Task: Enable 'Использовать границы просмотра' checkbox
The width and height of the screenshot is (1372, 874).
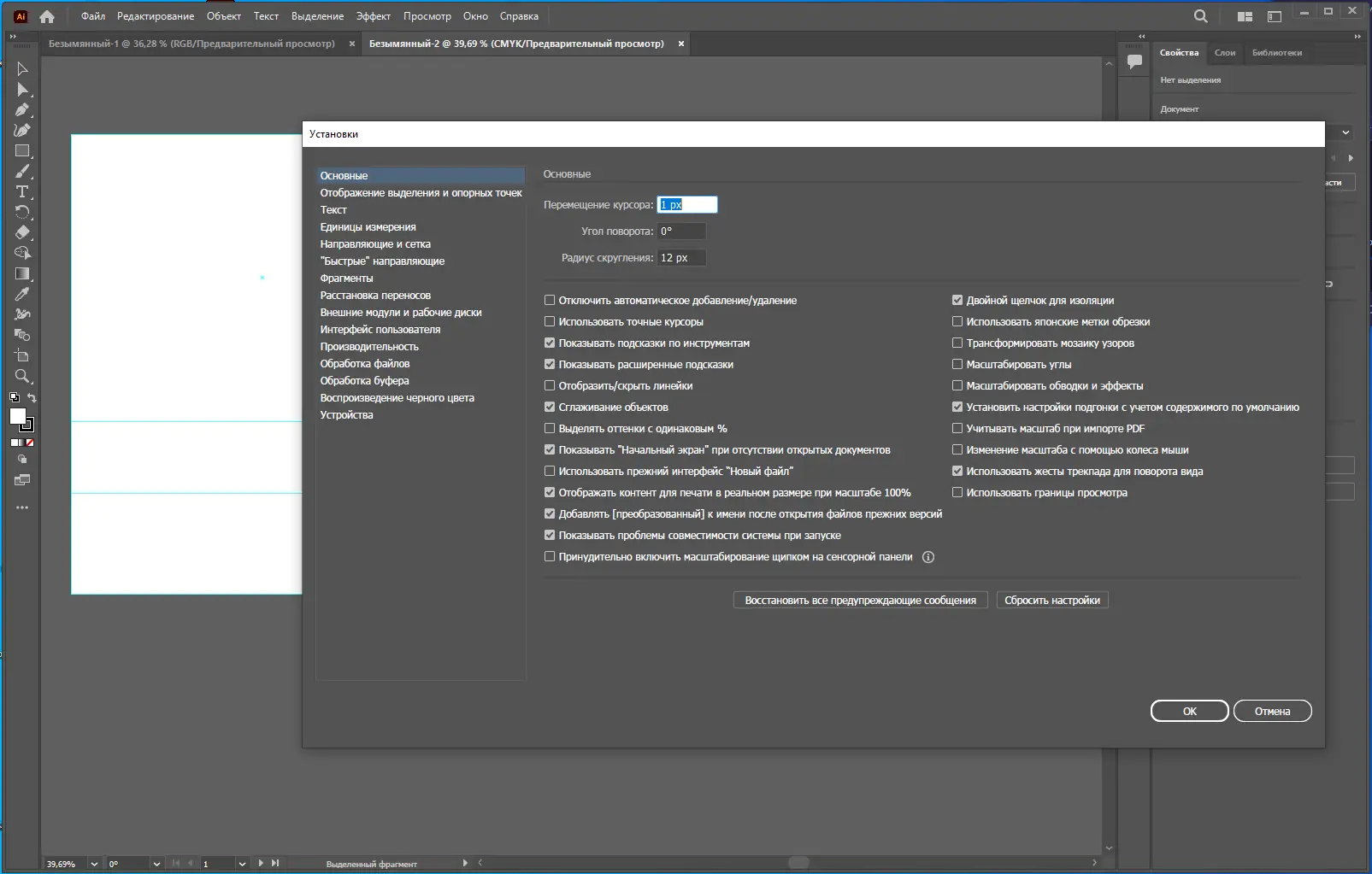Action: pyautogui.click(x=957, y=493)
